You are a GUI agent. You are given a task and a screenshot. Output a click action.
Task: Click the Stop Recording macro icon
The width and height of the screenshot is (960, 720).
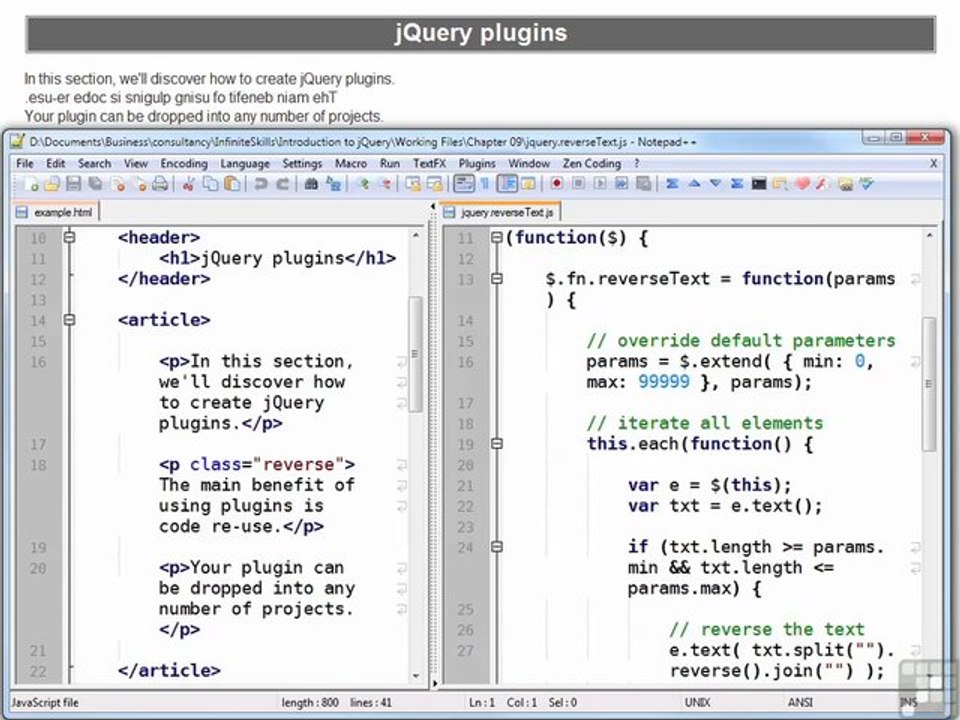tap(578, 184)
